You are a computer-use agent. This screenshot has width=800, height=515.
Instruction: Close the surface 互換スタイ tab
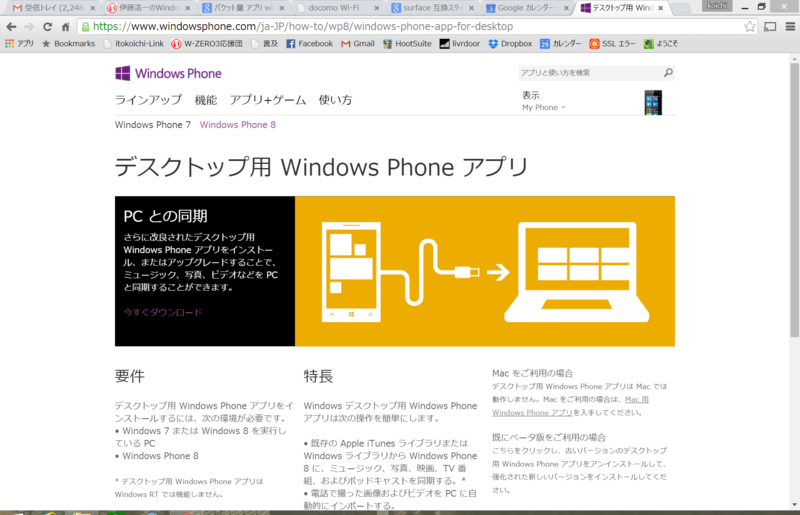pyautogui.click(x=471, y=8)
